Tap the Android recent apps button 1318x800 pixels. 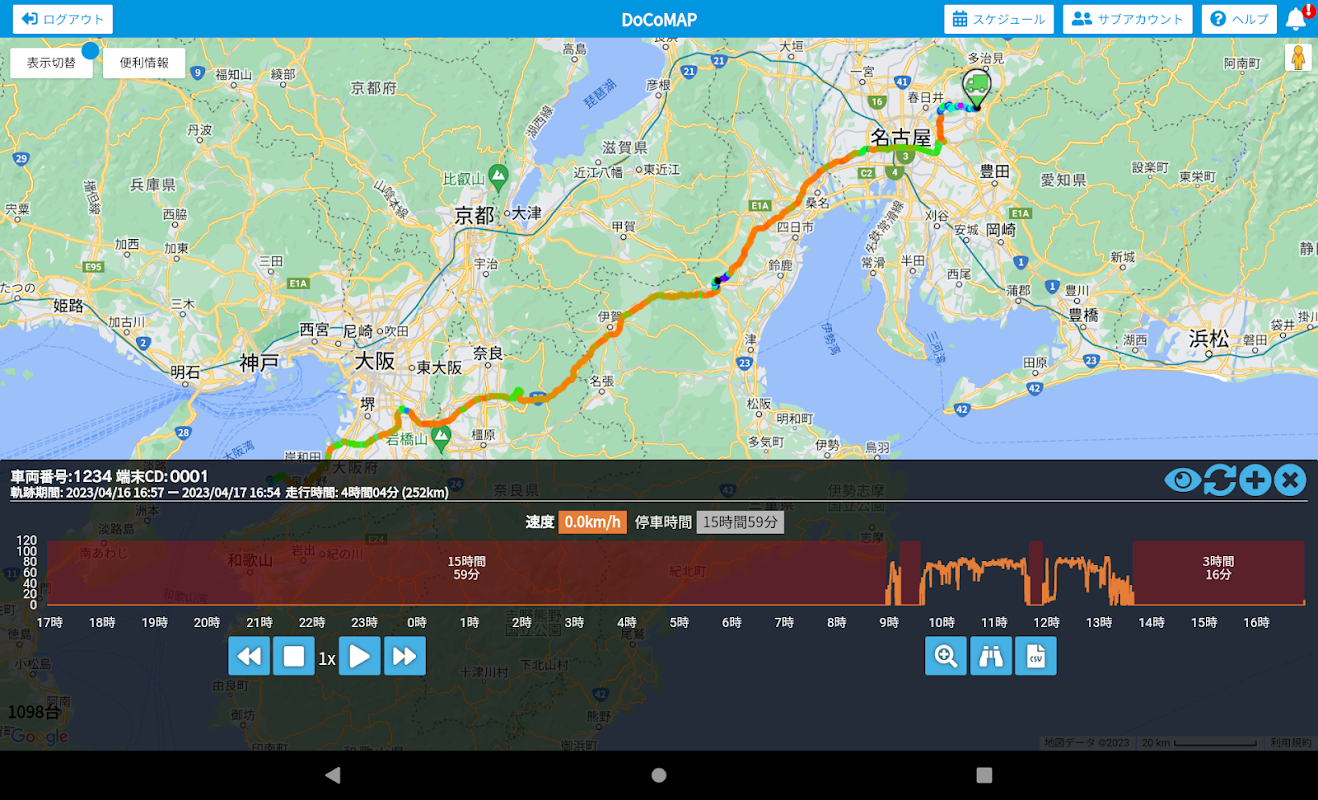point(984,775)
